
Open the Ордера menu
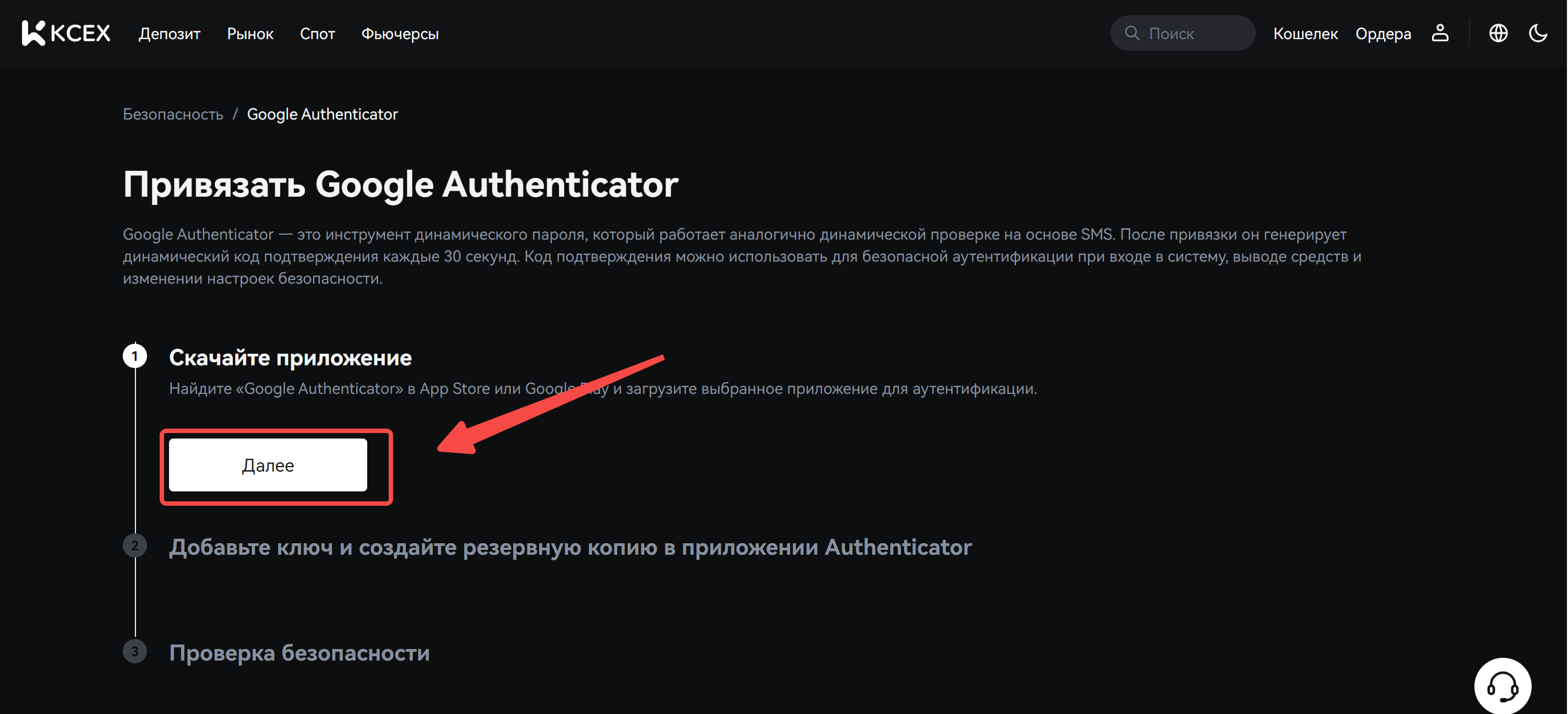pos(1383,34)
